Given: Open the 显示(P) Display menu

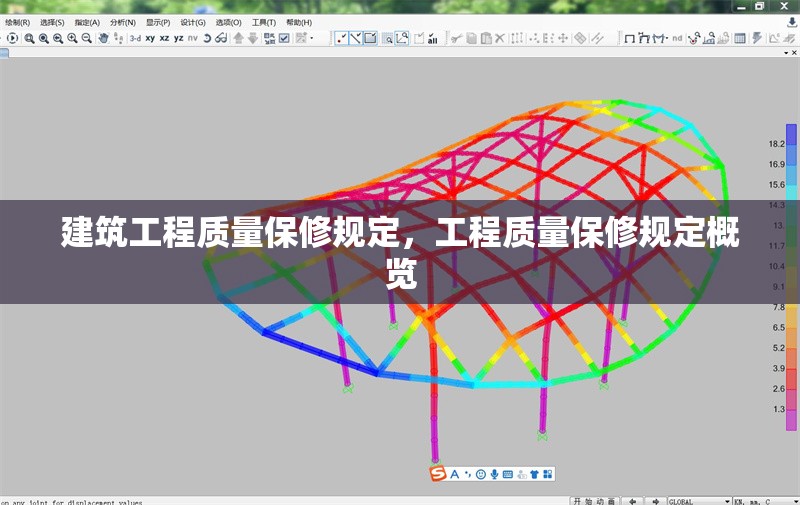Looking at the screenshot, I should coord(158,22).
